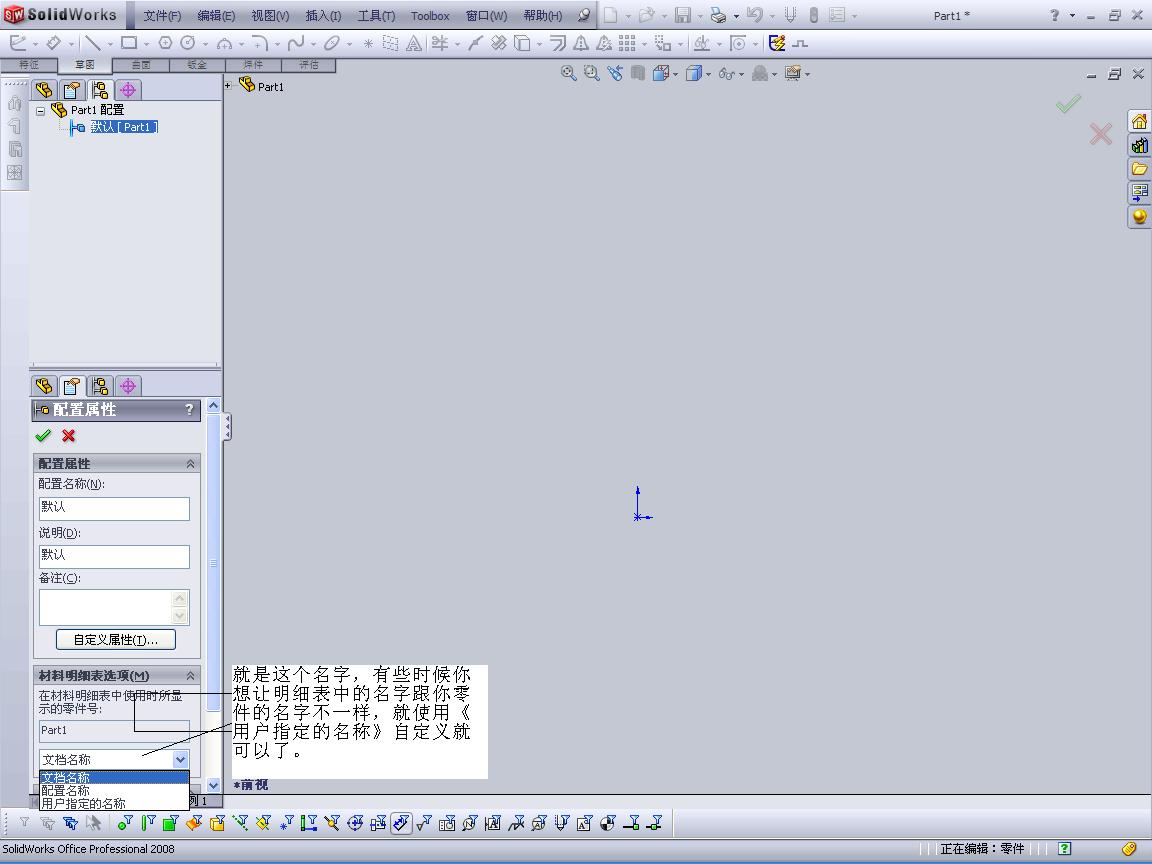Open the Toolbox menu
The width and height of the screenshot is (1152, 864).
click(430, 15)
